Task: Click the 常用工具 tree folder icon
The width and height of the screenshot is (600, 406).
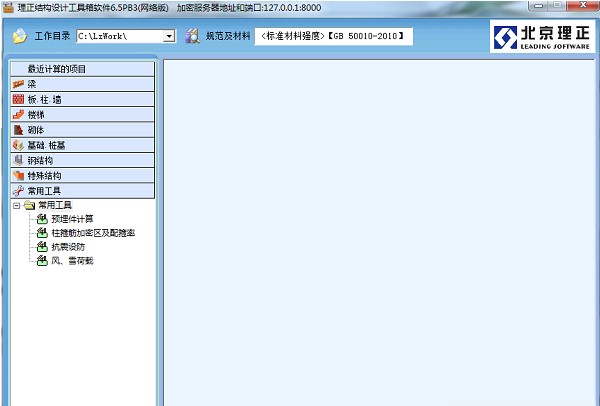Action: (29, 205)
